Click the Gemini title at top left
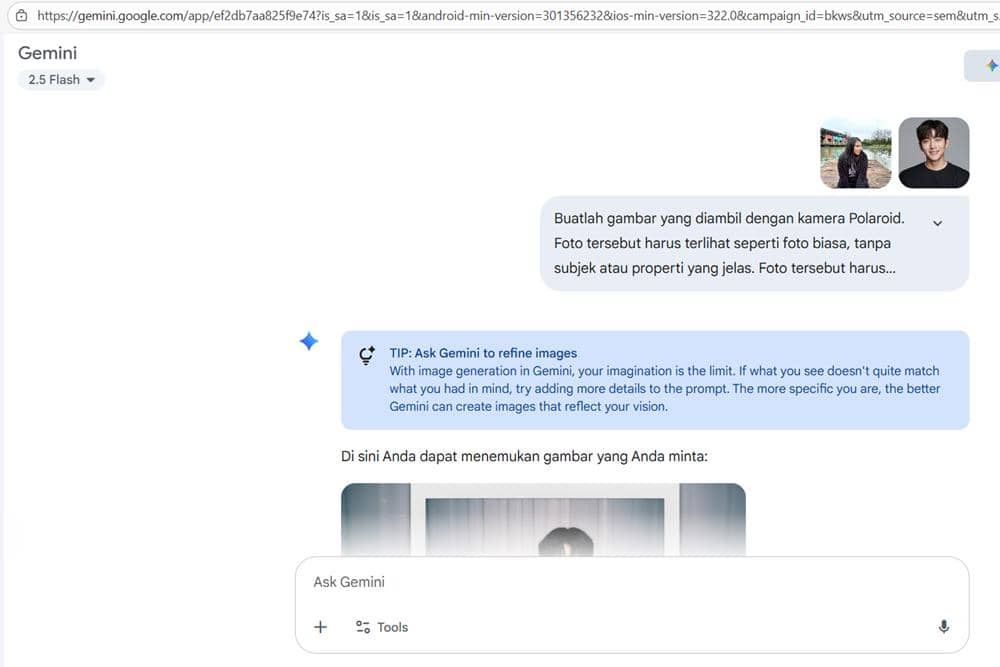Image resolution: width=1000 pixels, height=667 pixels. coord(47,53)
